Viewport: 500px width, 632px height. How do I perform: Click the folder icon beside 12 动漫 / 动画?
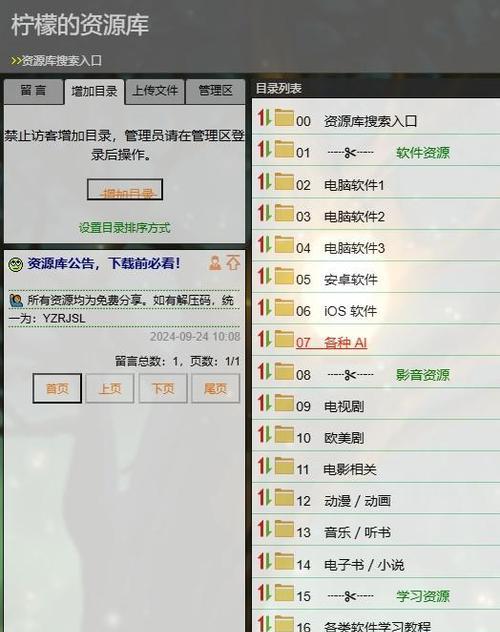284,498
